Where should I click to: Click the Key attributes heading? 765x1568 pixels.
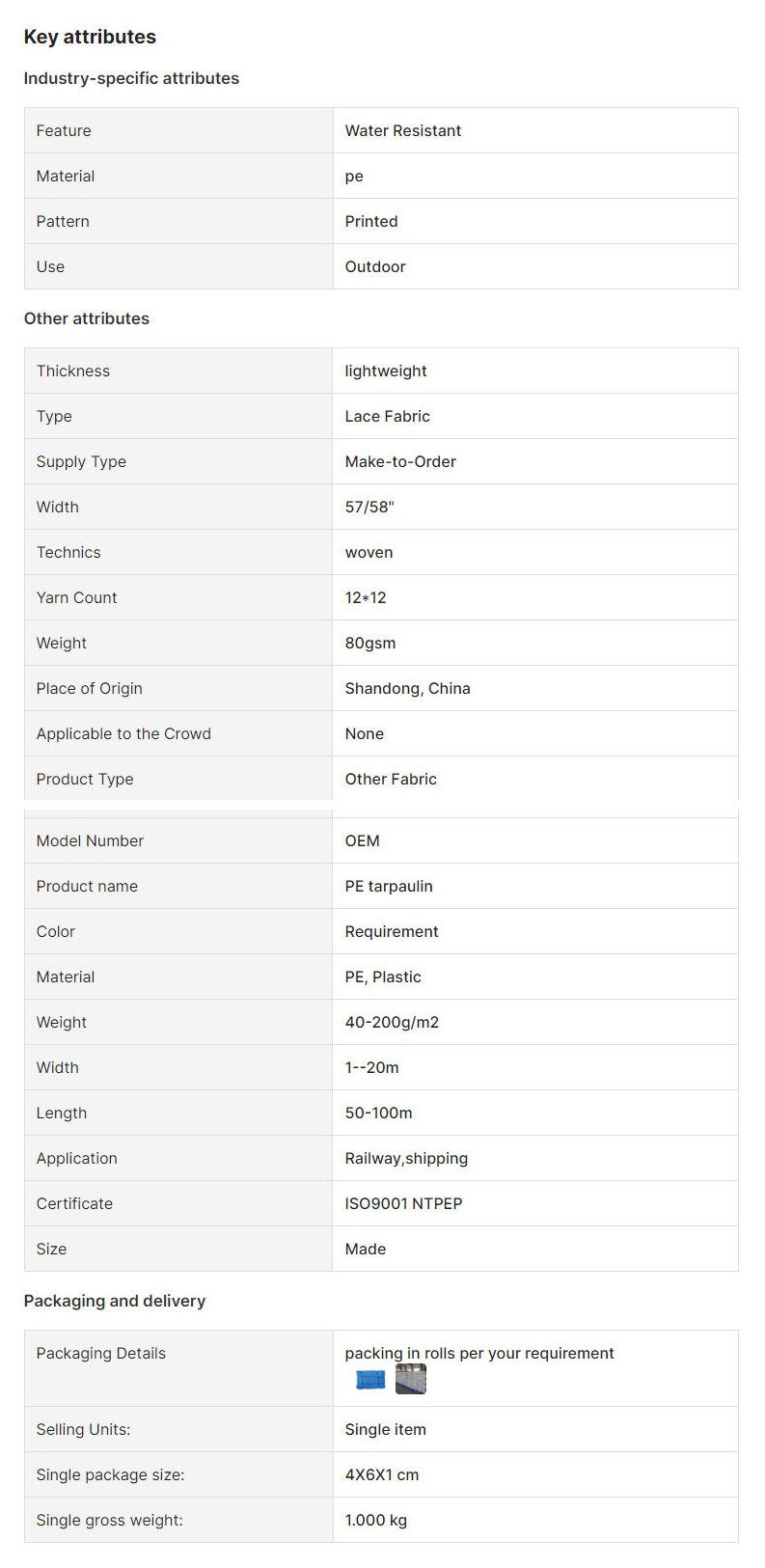click(90, 37)
